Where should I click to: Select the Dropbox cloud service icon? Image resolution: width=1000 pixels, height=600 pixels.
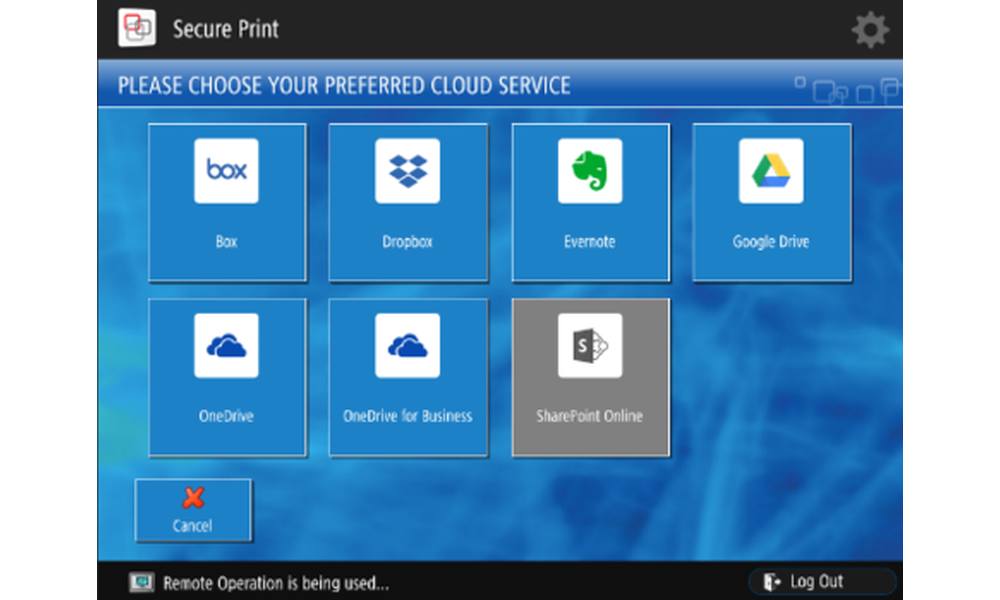click(x=408, y=170)
